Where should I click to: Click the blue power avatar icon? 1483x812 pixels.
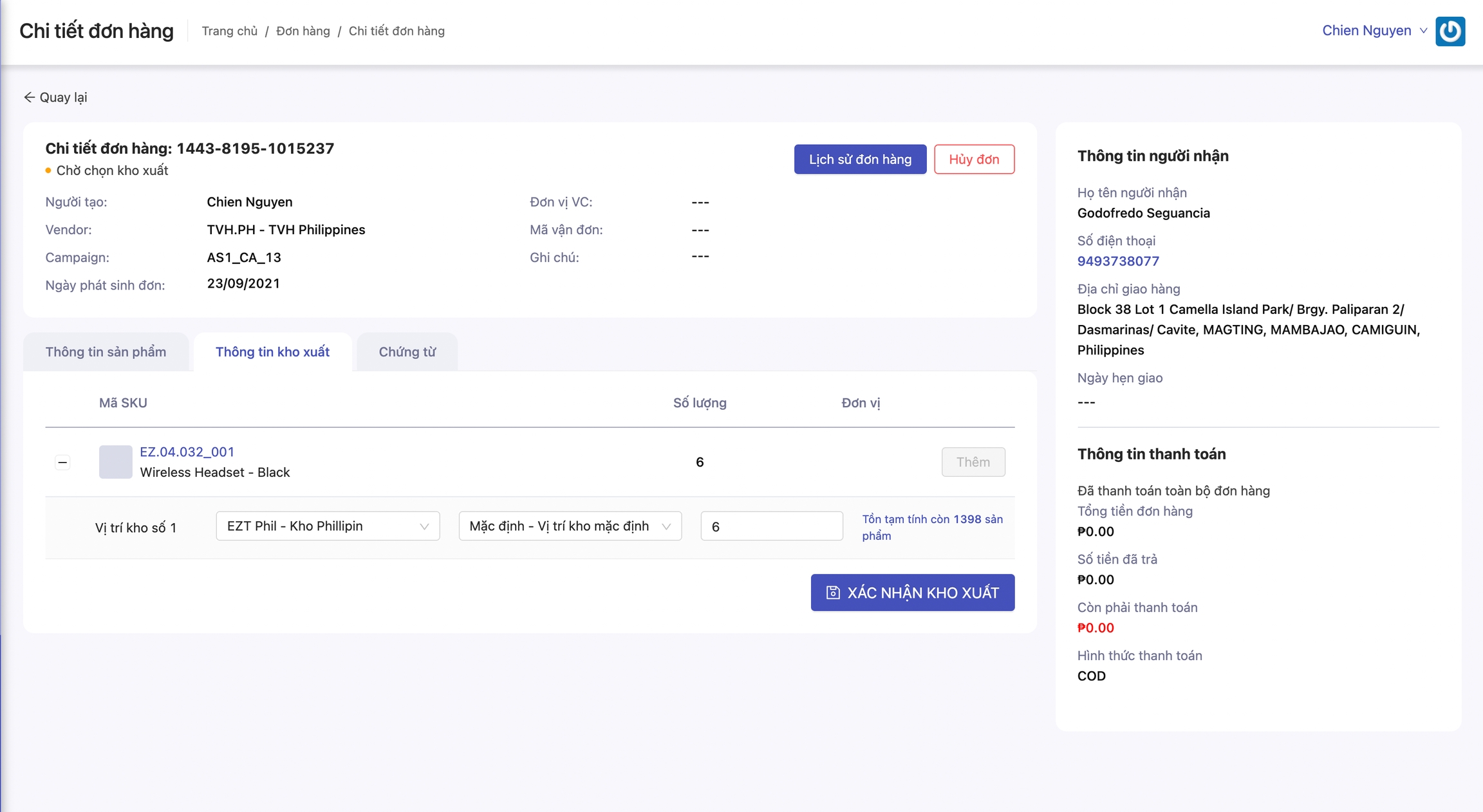tap(1450, 32)
